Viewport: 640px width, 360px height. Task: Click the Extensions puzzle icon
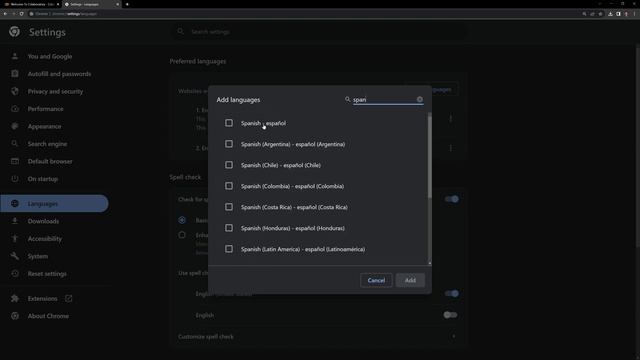click(x=15, y=298)
